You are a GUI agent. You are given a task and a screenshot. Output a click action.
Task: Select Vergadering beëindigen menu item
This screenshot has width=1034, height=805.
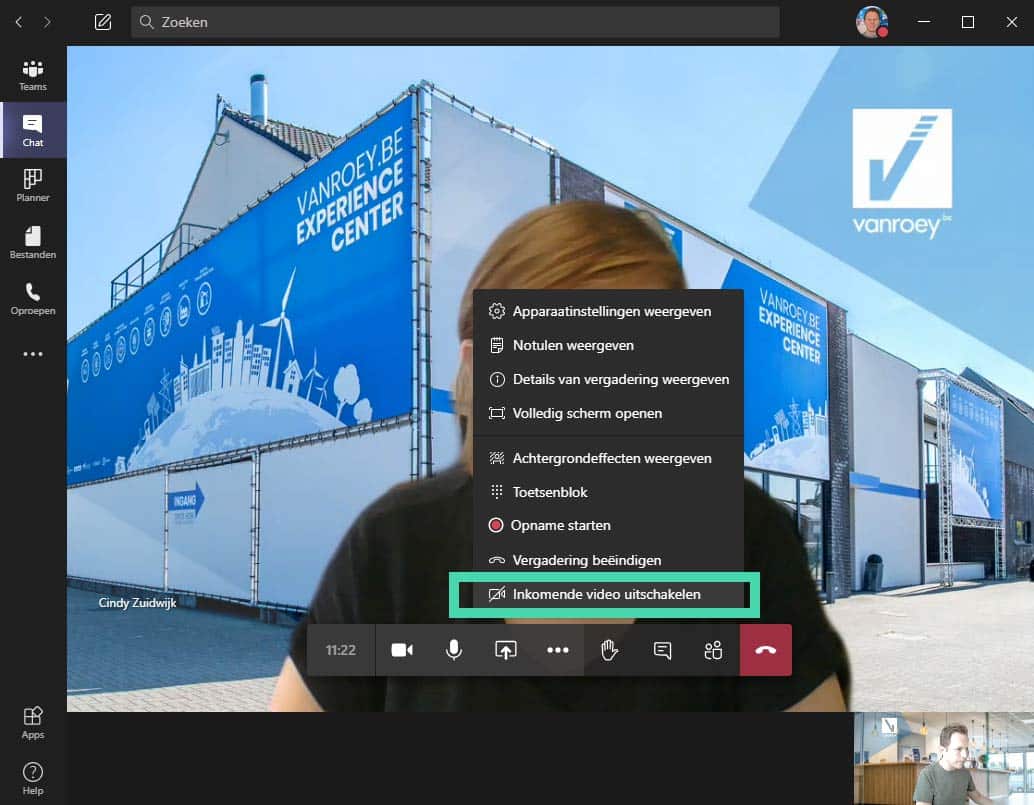click(608, 560)
